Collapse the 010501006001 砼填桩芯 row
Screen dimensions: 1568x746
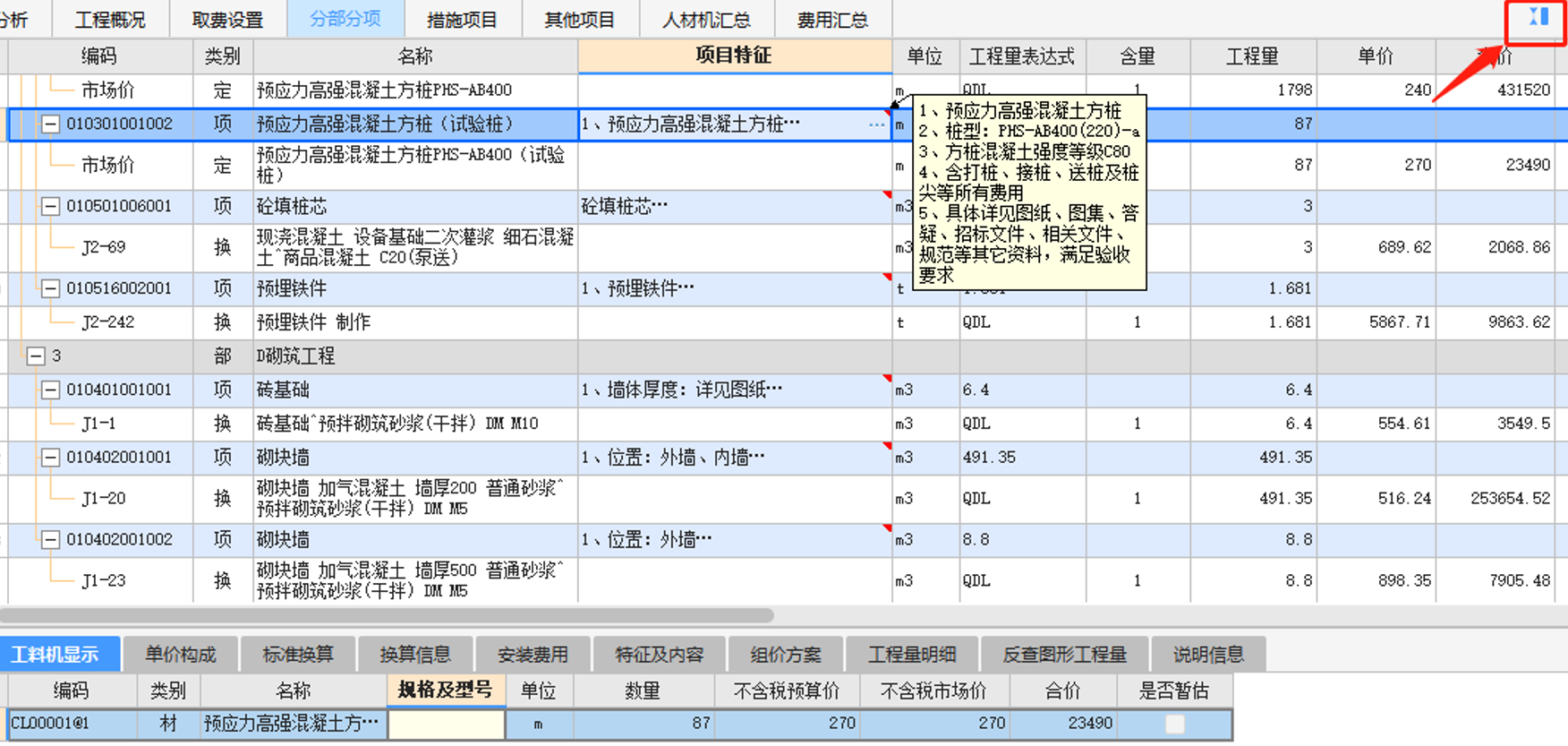click(51, 207)
